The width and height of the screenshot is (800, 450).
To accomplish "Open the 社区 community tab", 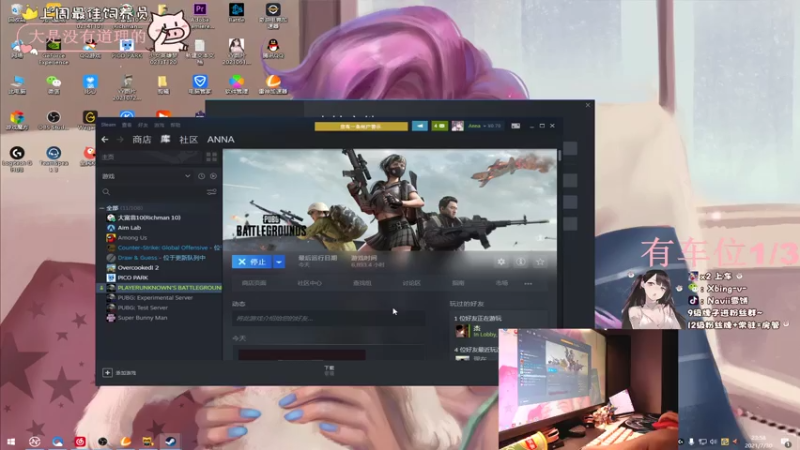I will pyautogui.click(x=188, y=139).
